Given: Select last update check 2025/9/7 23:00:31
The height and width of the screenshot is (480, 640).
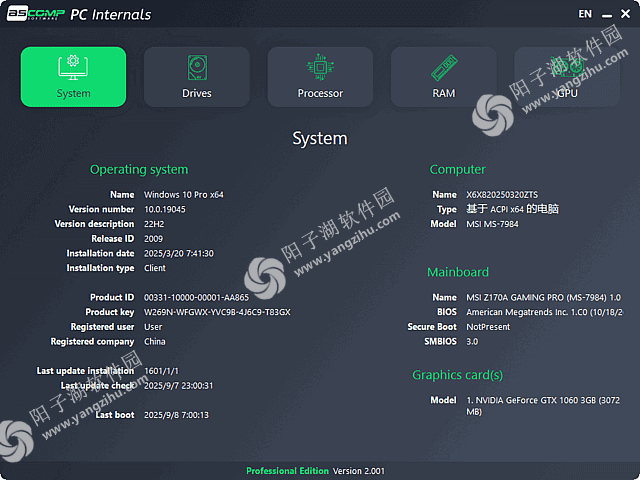Looking at the screenshot, I should pyautogui.click(x=178, y=386).
